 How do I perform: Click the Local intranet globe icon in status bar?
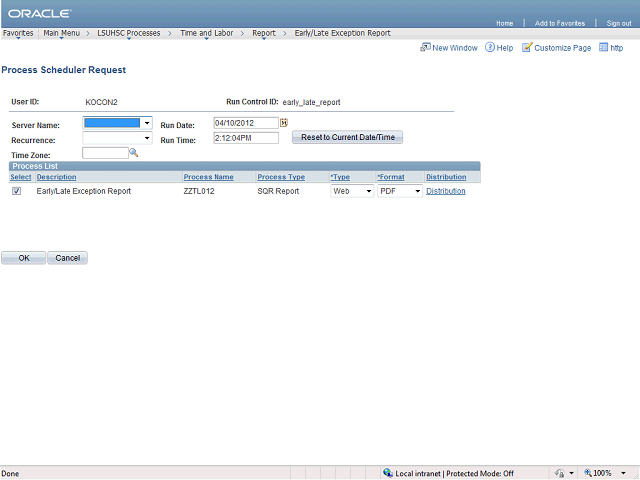tap(388, 473)
